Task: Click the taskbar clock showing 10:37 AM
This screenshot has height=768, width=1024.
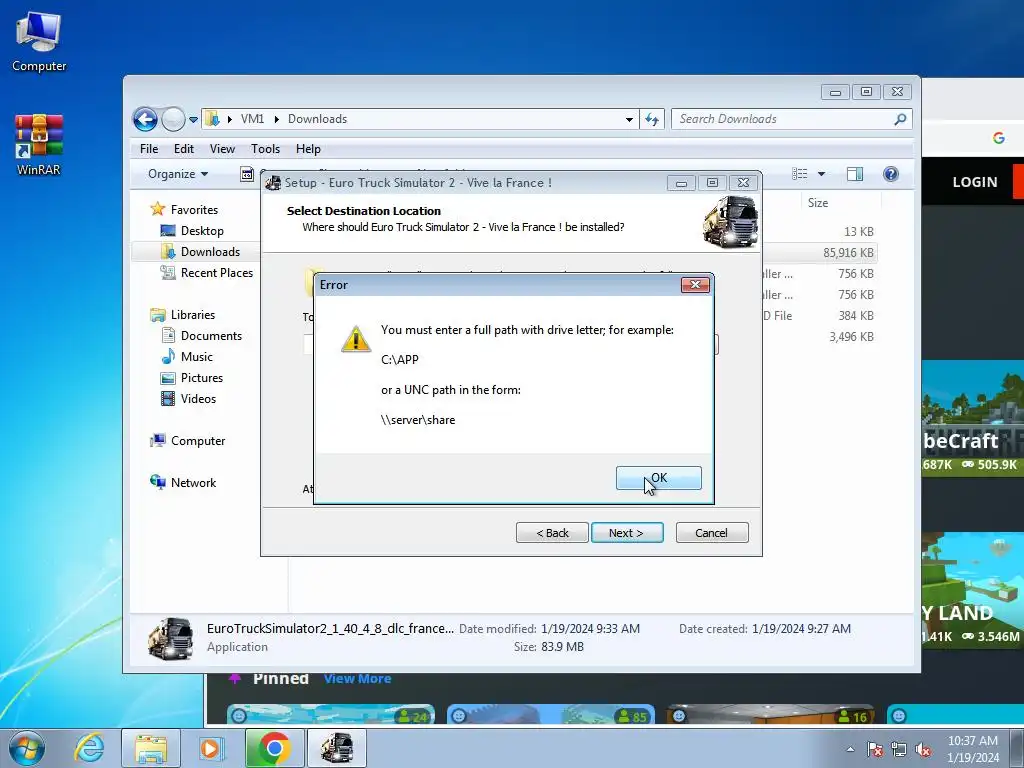Action: tap(972, 749)
